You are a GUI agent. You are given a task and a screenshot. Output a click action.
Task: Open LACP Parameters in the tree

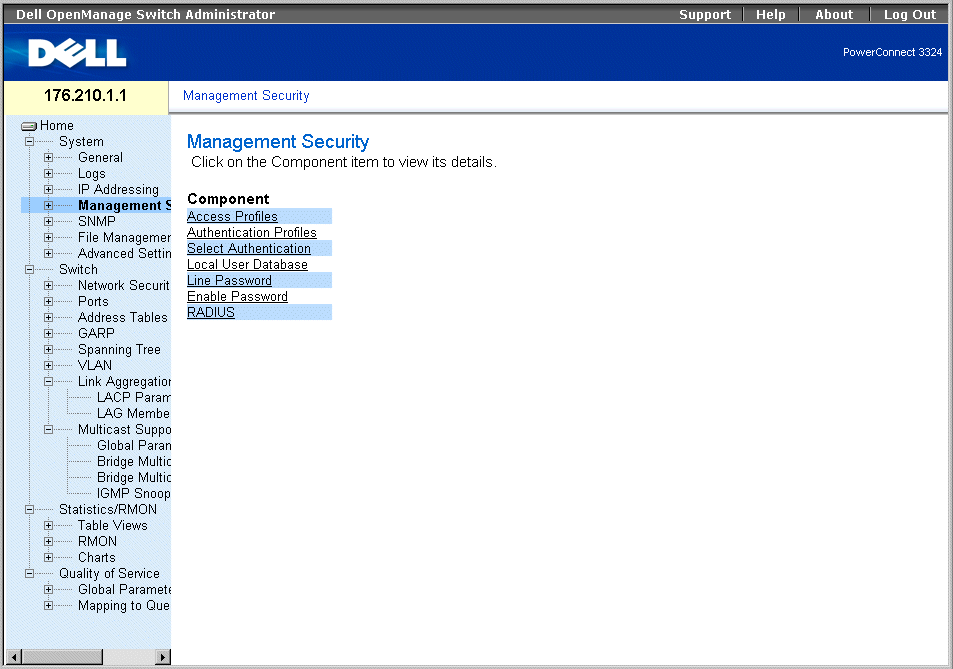[134, 397]
